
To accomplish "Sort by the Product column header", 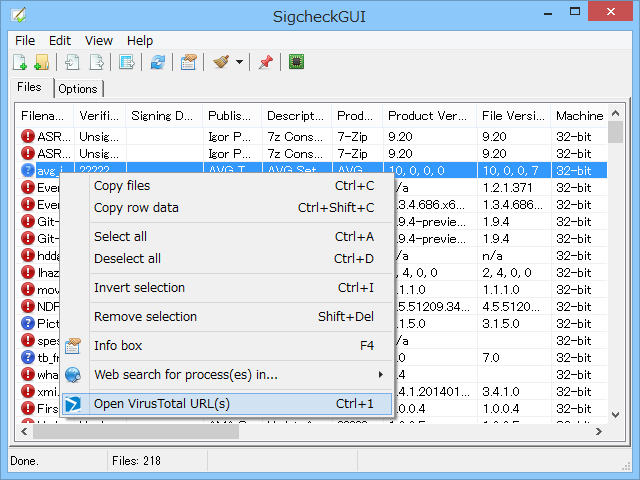I will 357,116.
